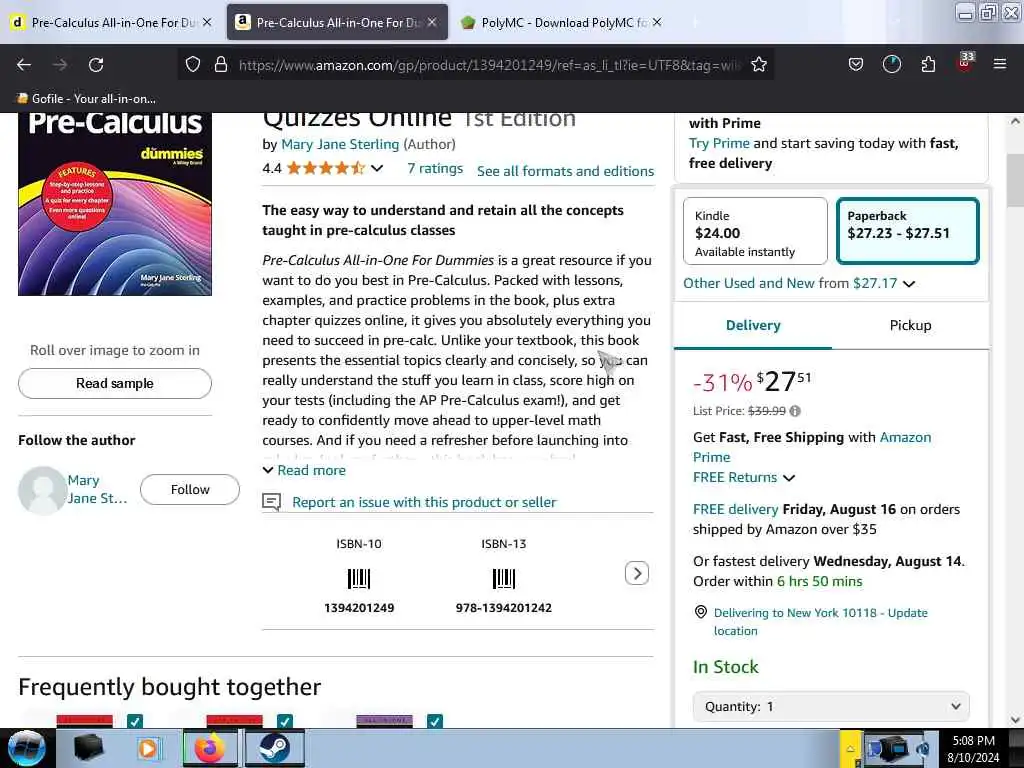Open the Read sample button
Screen dimensions: 1024x768
(115, 383)
